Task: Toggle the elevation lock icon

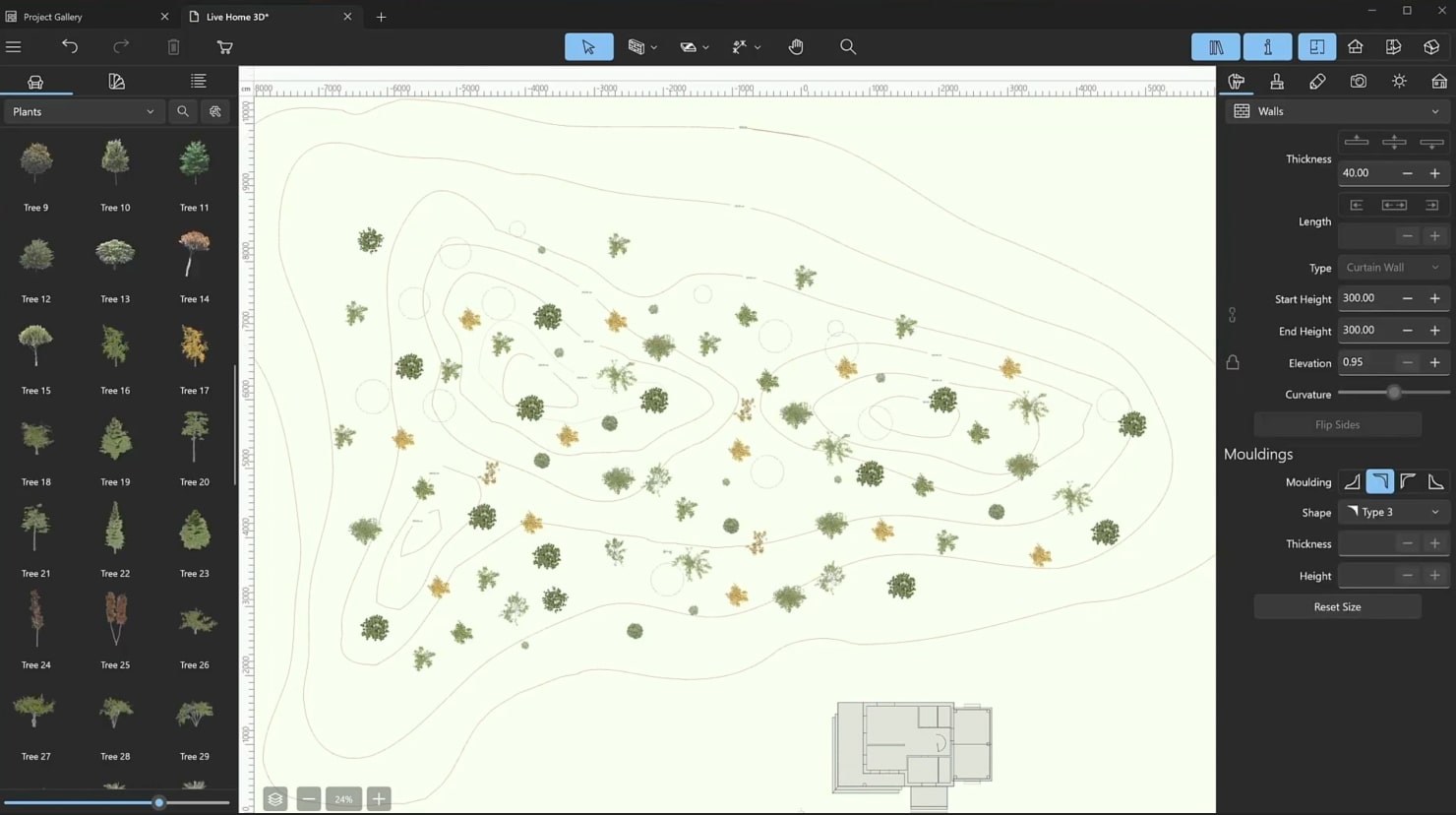Action: 1233,362
